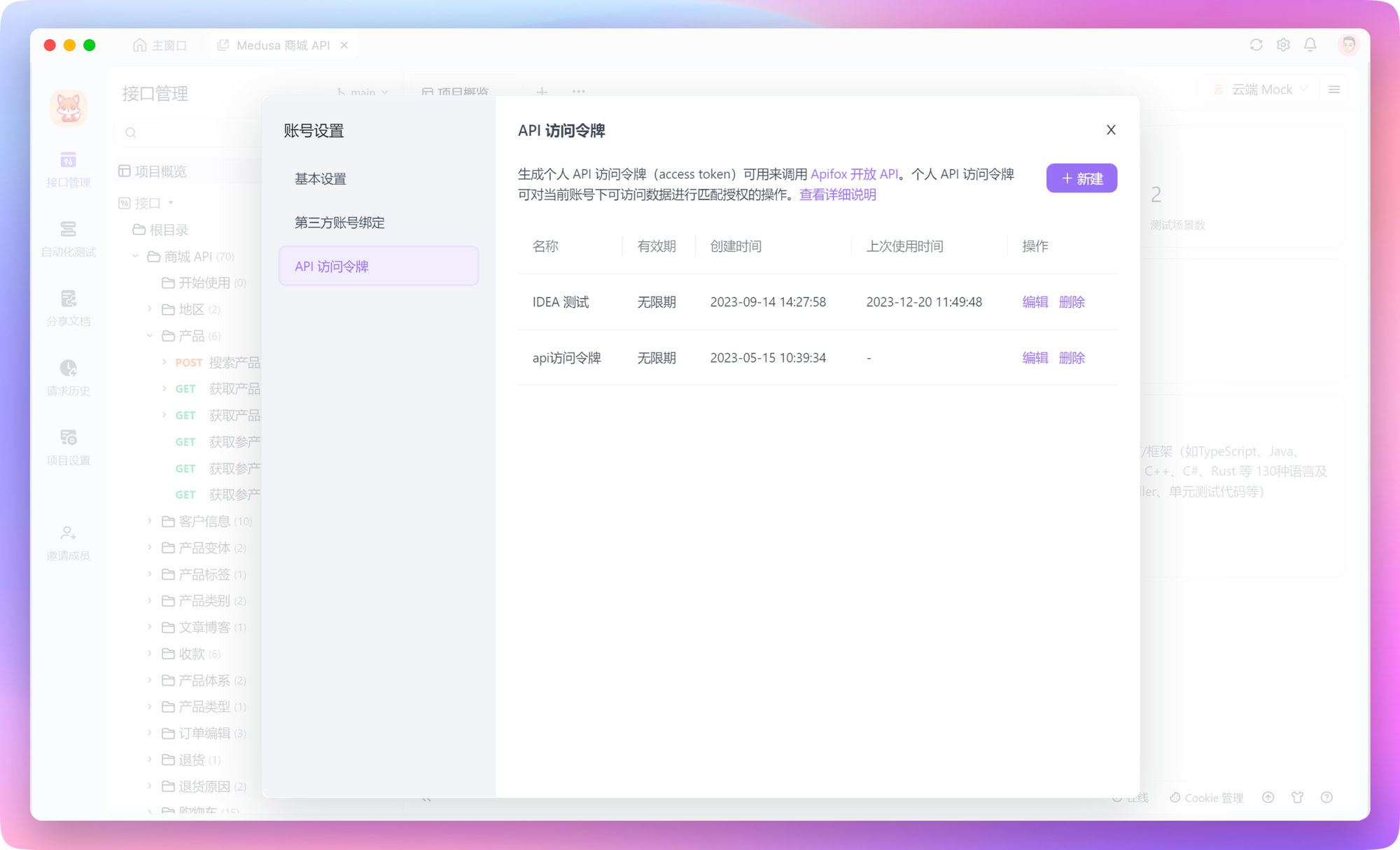Open 分享文档 in sidebar
This screenshot has height=850, width=1400.
click(x=69, y=309)
